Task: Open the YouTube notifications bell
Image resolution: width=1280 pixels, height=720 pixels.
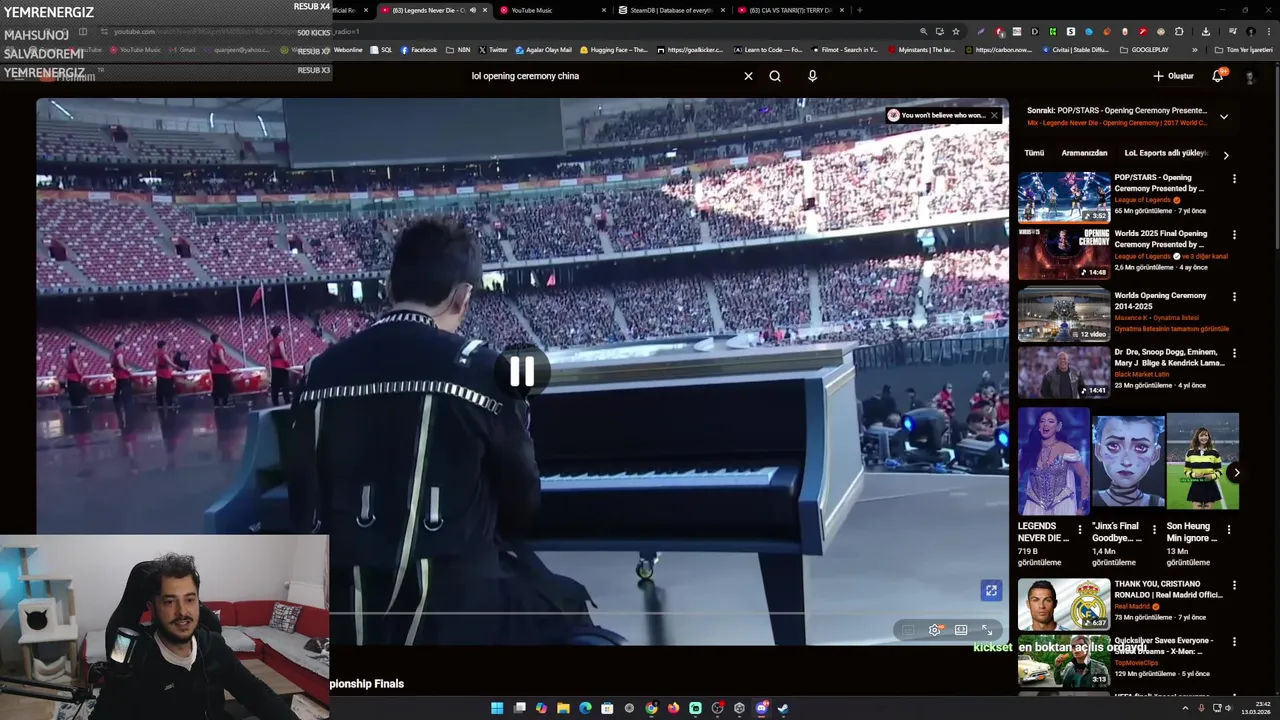Action: tap(1218, 76)
